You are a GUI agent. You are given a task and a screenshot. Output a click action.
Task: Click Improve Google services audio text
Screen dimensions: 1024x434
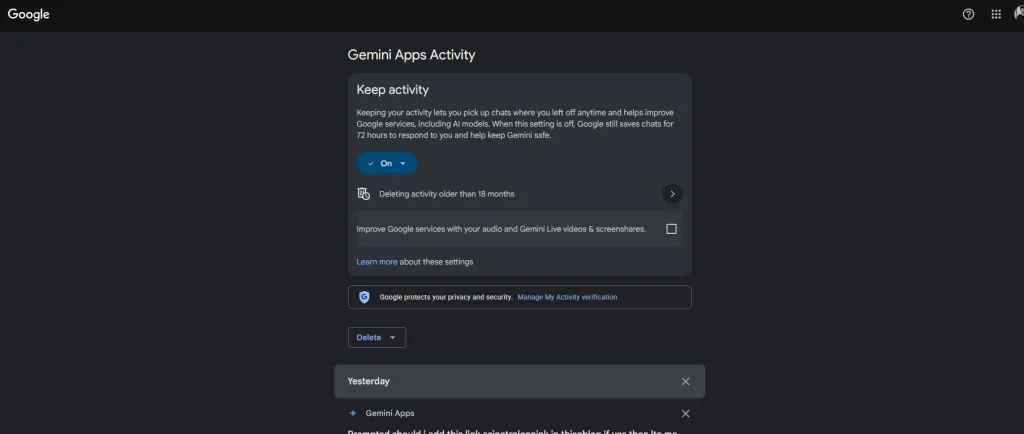pos(501,229)
